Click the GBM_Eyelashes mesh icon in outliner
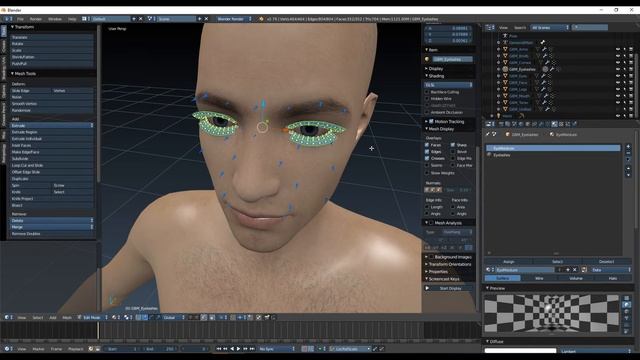This screenshot has width=640, height=360. coord(505,69)
